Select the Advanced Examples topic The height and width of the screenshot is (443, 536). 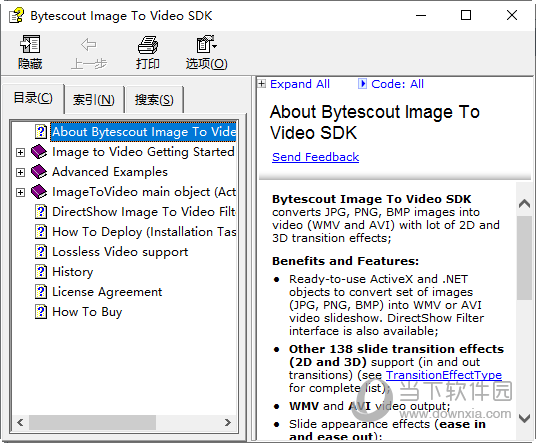[110, 172]
